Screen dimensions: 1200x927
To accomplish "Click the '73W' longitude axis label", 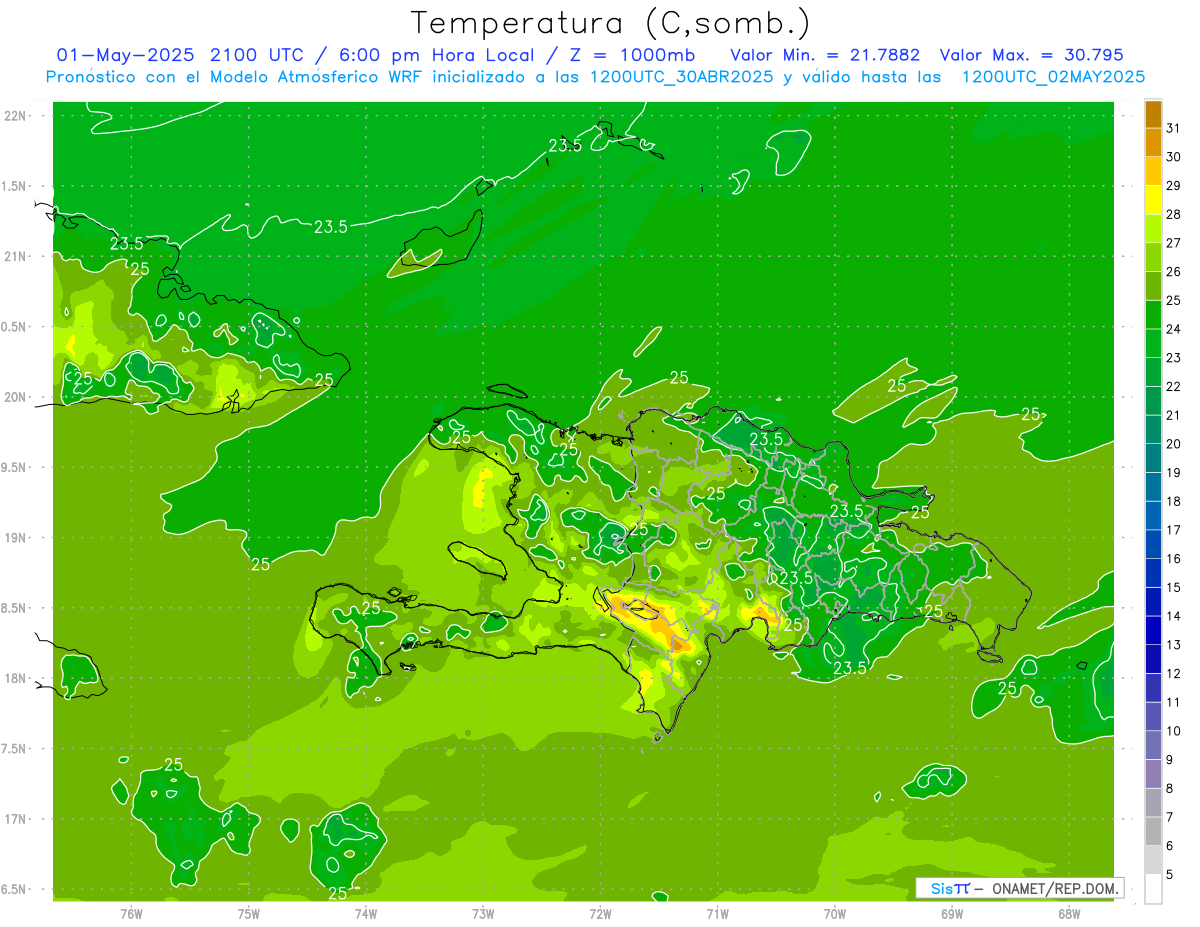I will (483, 913).
